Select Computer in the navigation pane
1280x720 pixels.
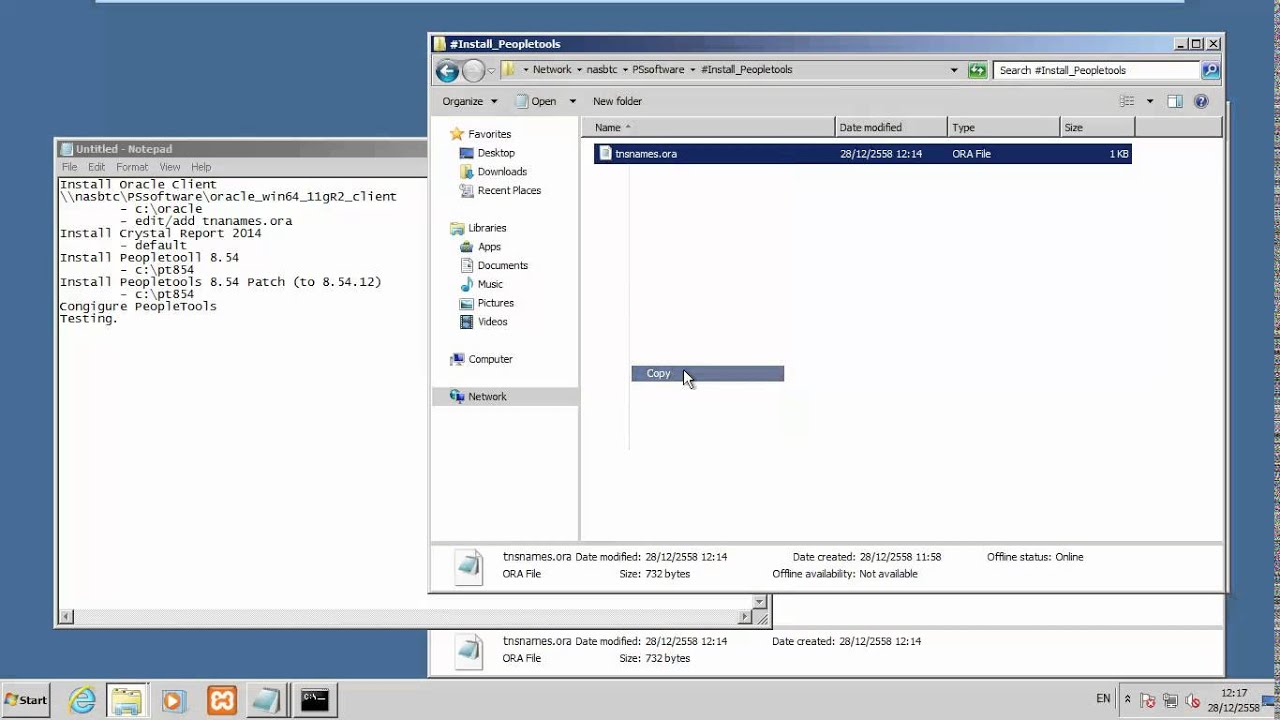click(490, 359)
